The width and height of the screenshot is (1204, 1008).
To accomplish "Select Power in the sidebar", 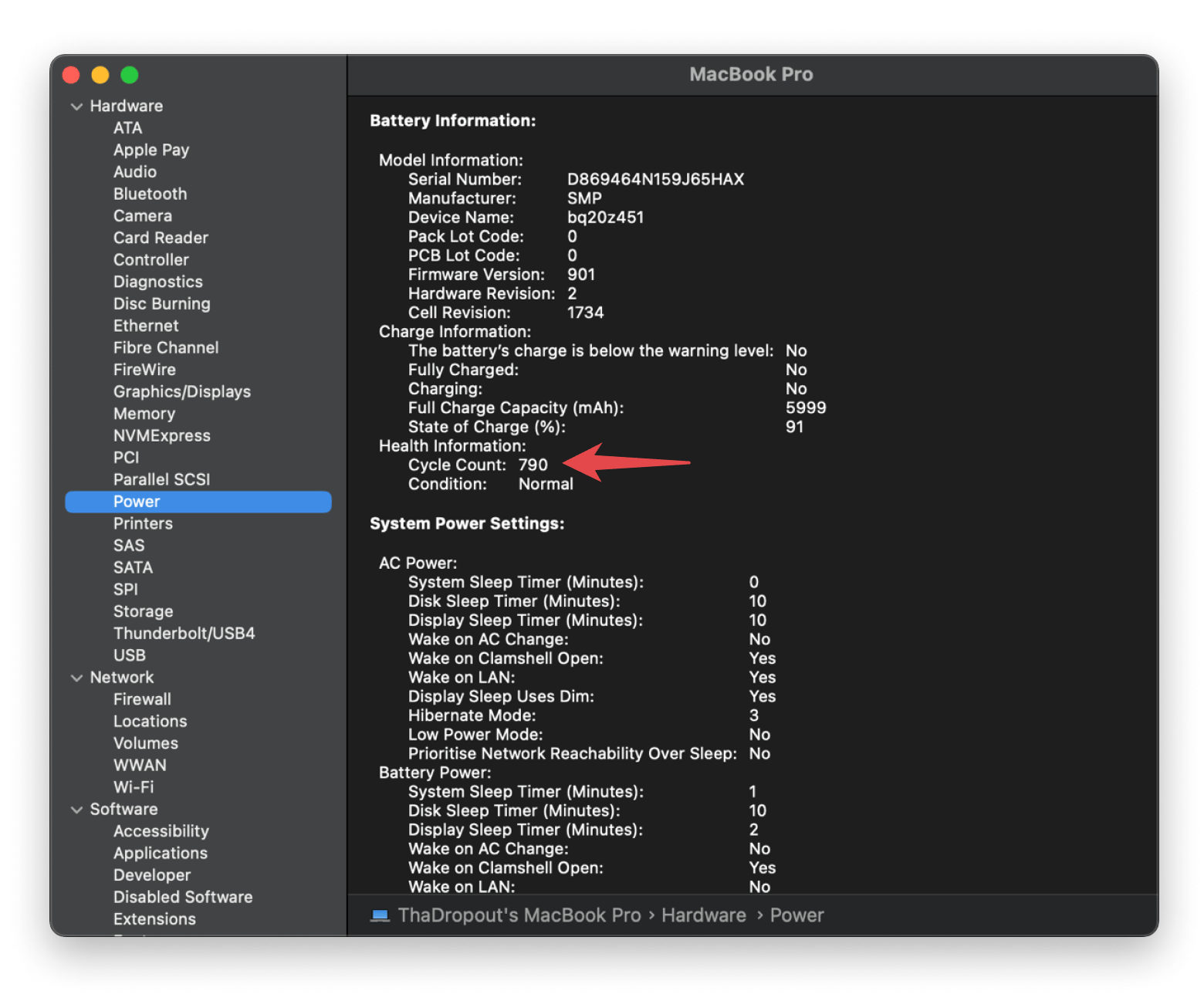I will 137,502.
